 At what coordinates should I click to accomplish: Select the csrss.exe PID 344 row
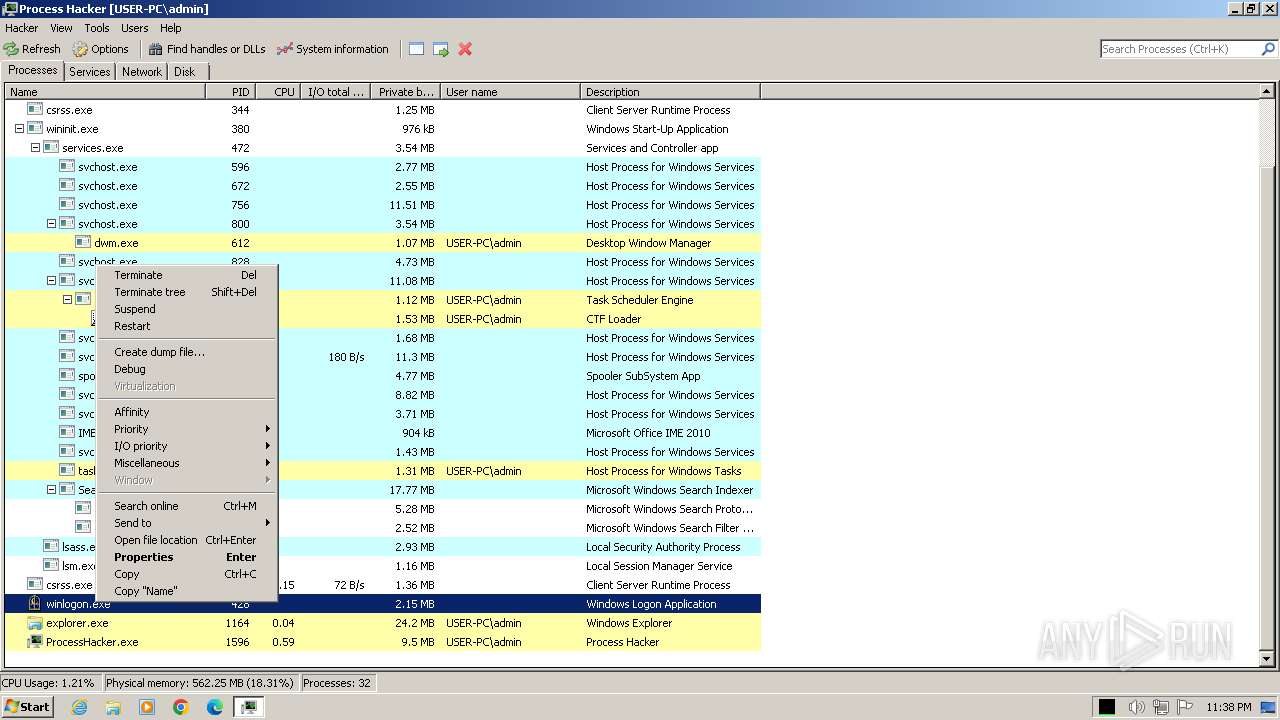pos(383,110)
